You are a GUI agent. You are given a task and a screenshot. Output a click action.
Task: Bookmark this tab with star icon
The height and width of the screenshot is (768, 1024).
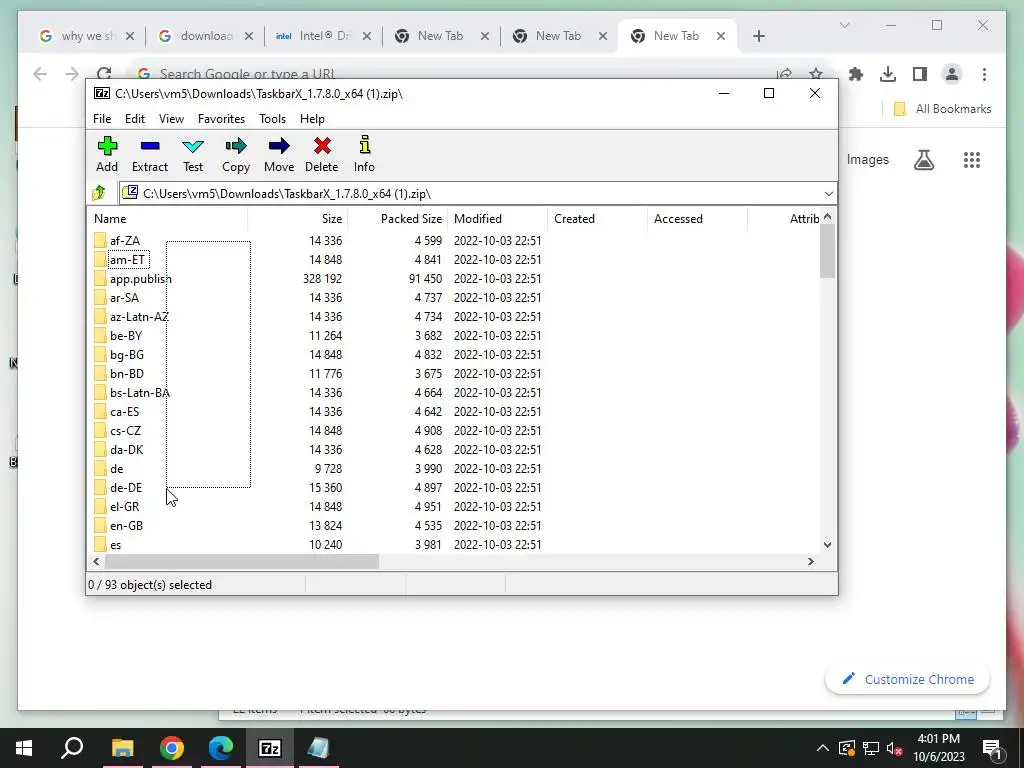tap(816, 74)
